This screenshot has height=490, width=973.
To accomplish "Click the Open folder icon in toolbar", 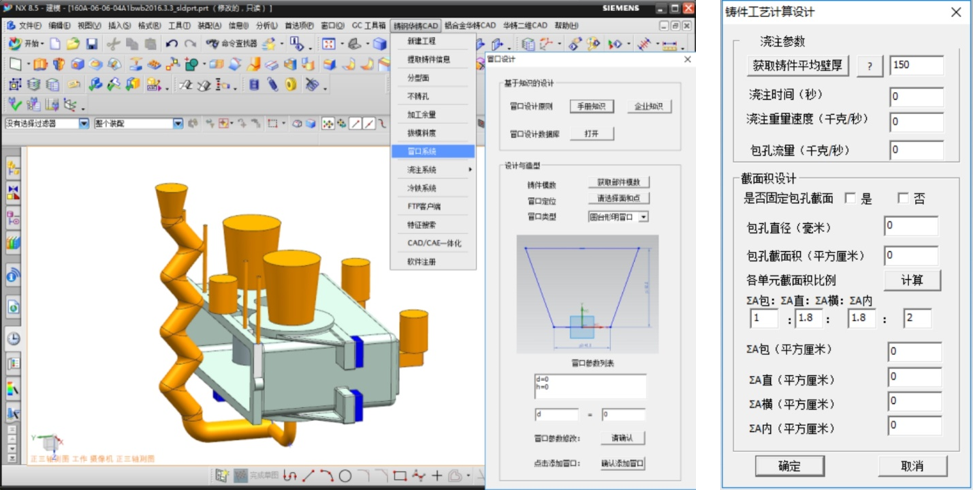I will click(x=73, y=44).
